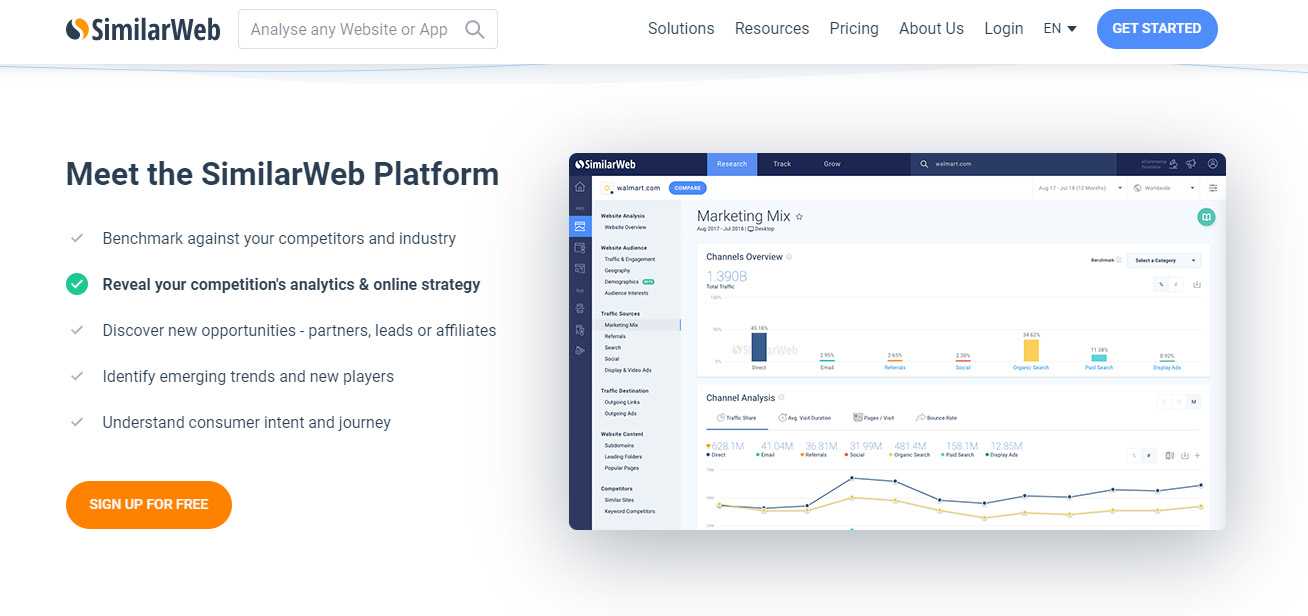The height and width of the screenshot is (616, 1308).
Task: Select the Benchmark against your competitors item
Action: coord(279,239)
